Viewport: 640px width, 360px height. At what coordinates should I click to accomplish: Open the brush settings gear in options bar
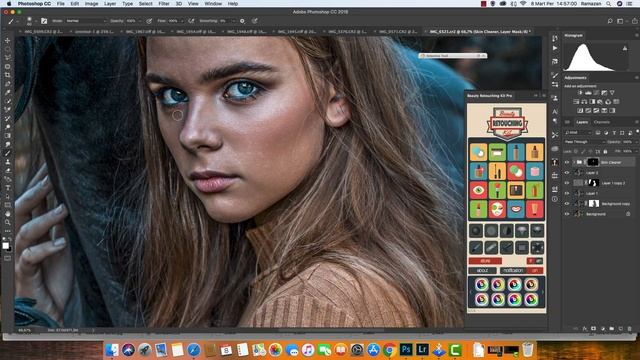[242, 21]
